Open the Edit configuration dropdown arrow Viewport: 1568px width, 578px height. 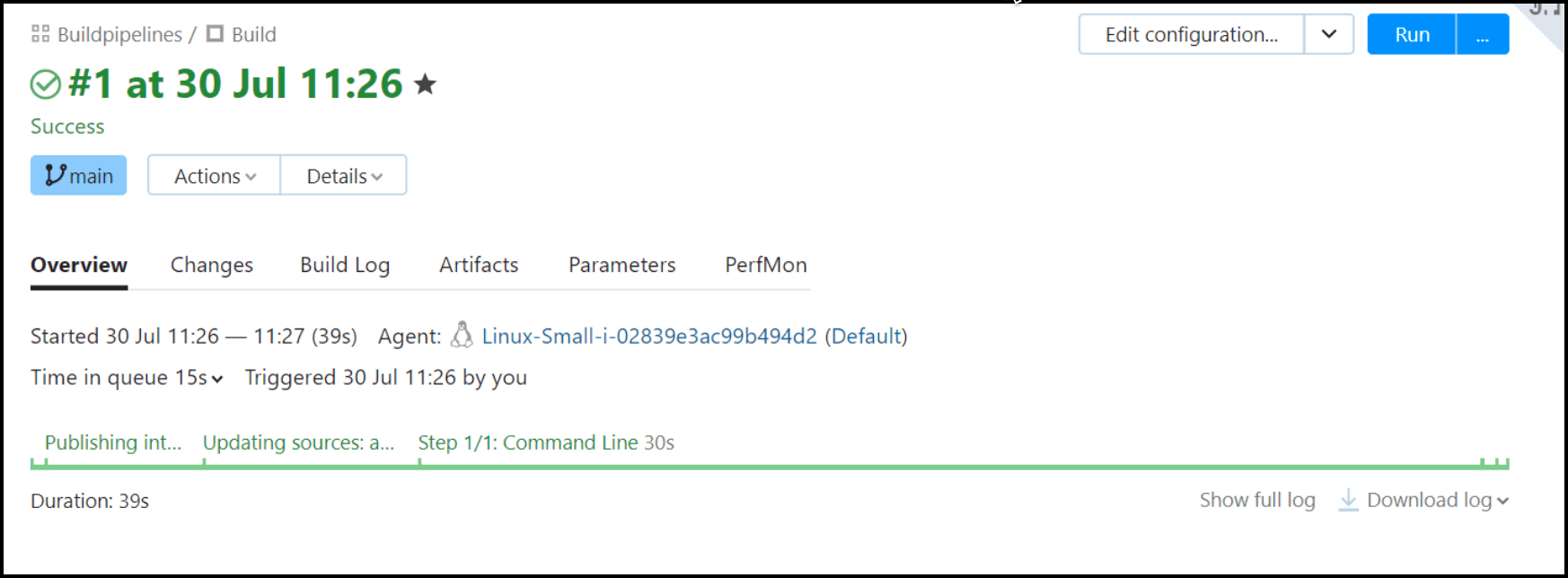[1329, 35]
